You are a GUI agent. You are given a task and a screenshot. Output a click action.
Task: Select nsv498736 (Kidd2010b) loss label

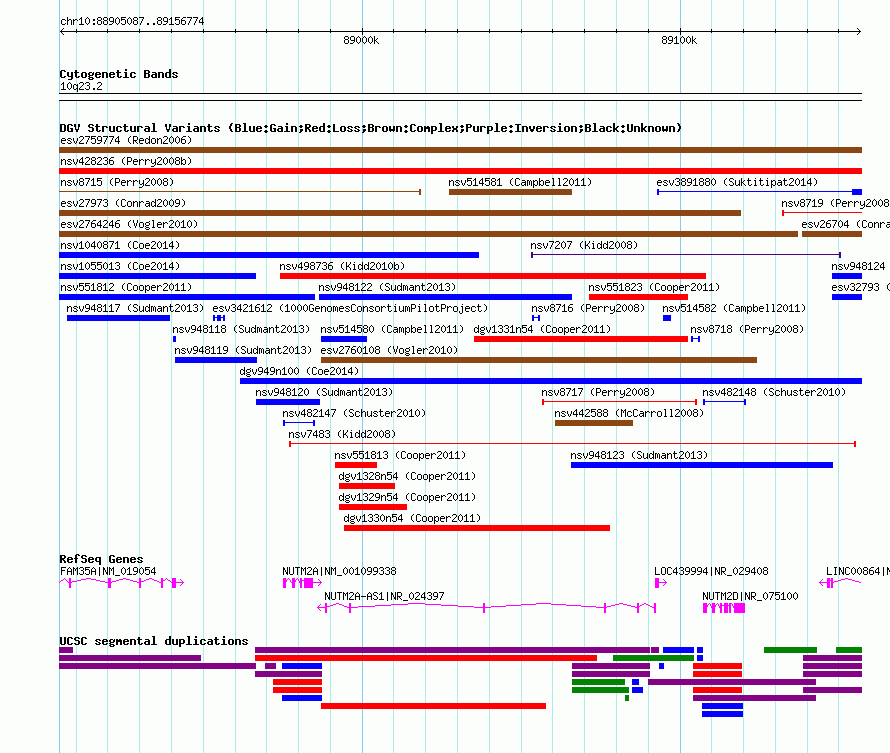point(342,266)
